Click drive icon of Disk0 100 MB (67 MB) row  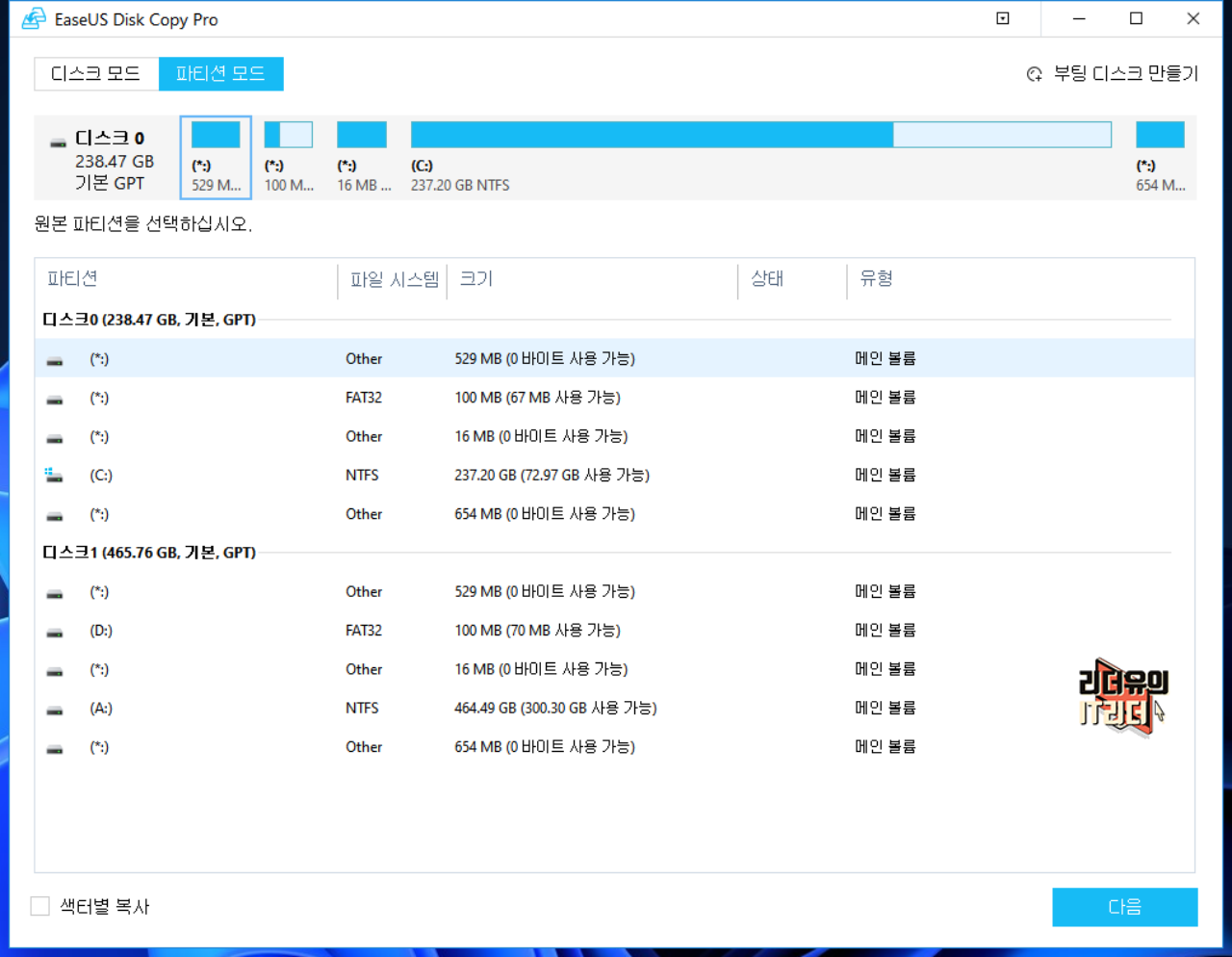click(55, 400)
